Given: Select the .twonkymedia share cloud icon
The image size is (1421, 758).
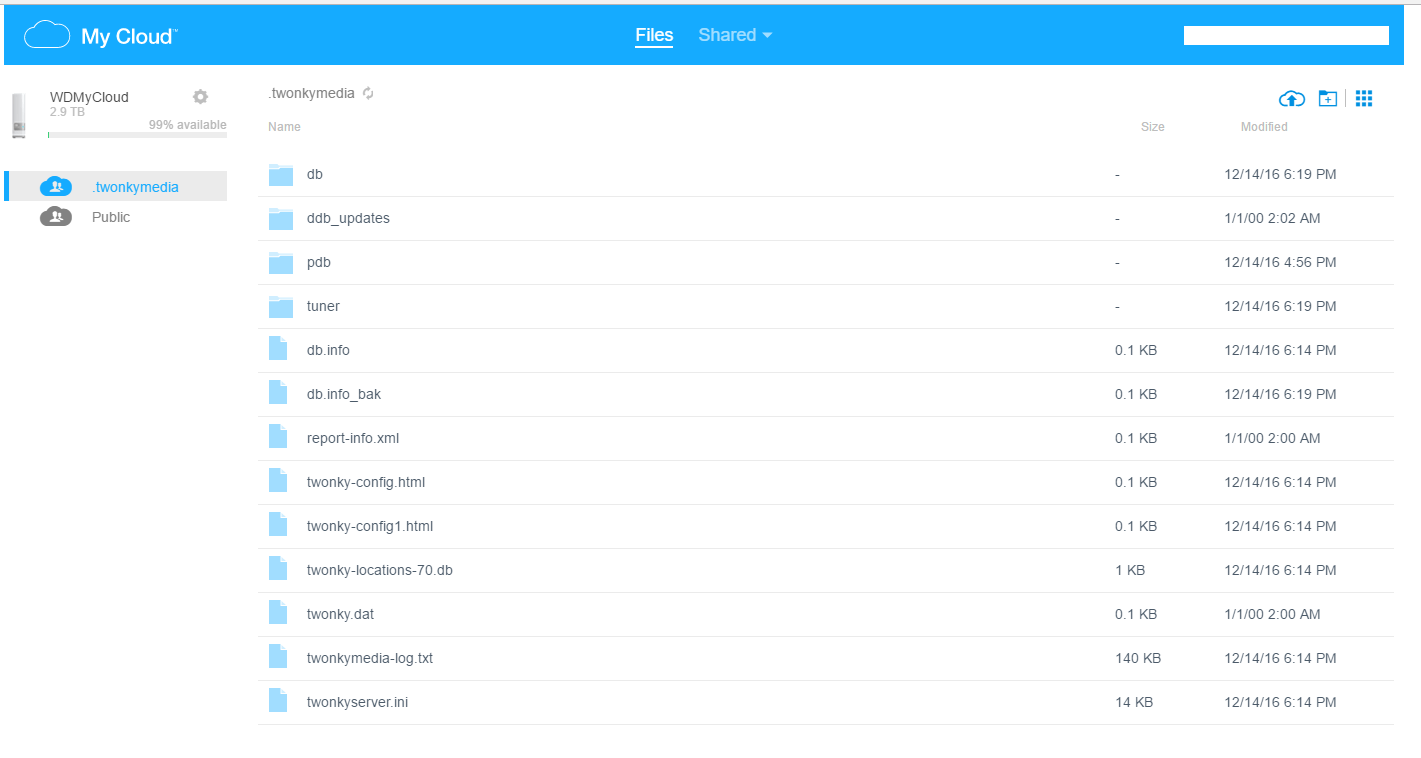Looking at the screenshot, I should click(56, 186).
